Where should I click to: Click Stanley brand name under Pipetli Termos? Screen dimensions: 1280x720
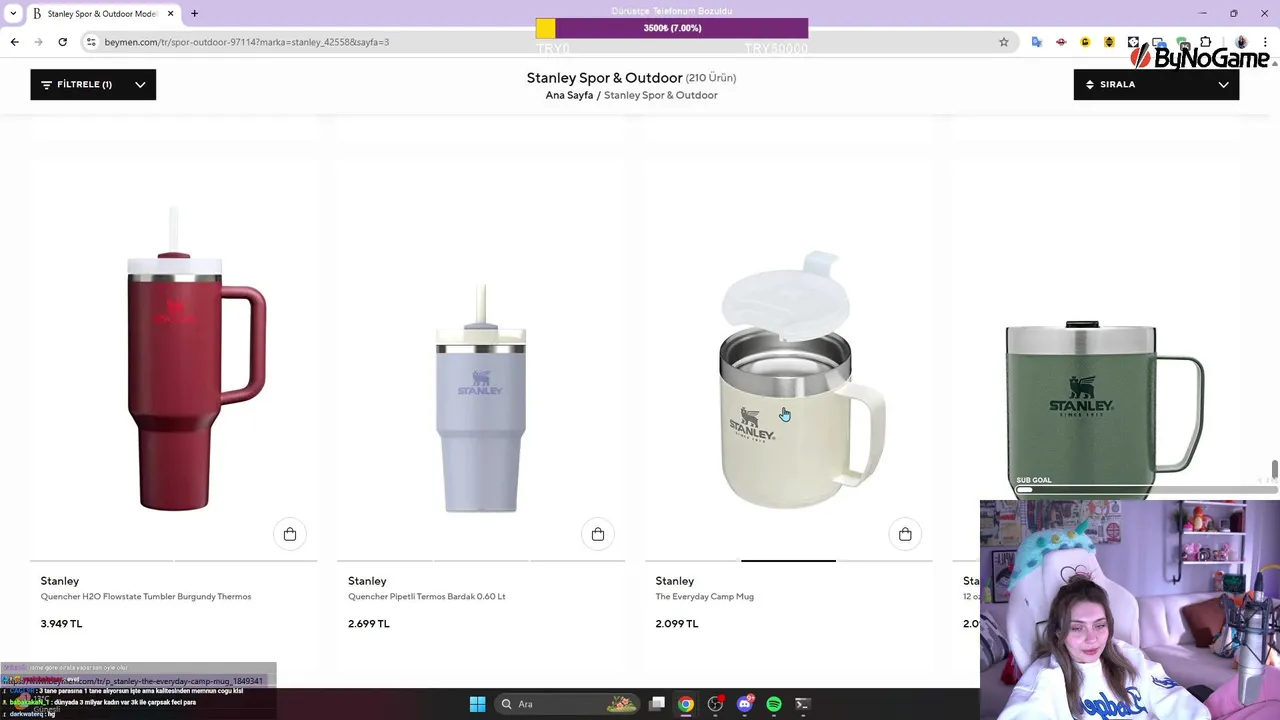[367, 581]
